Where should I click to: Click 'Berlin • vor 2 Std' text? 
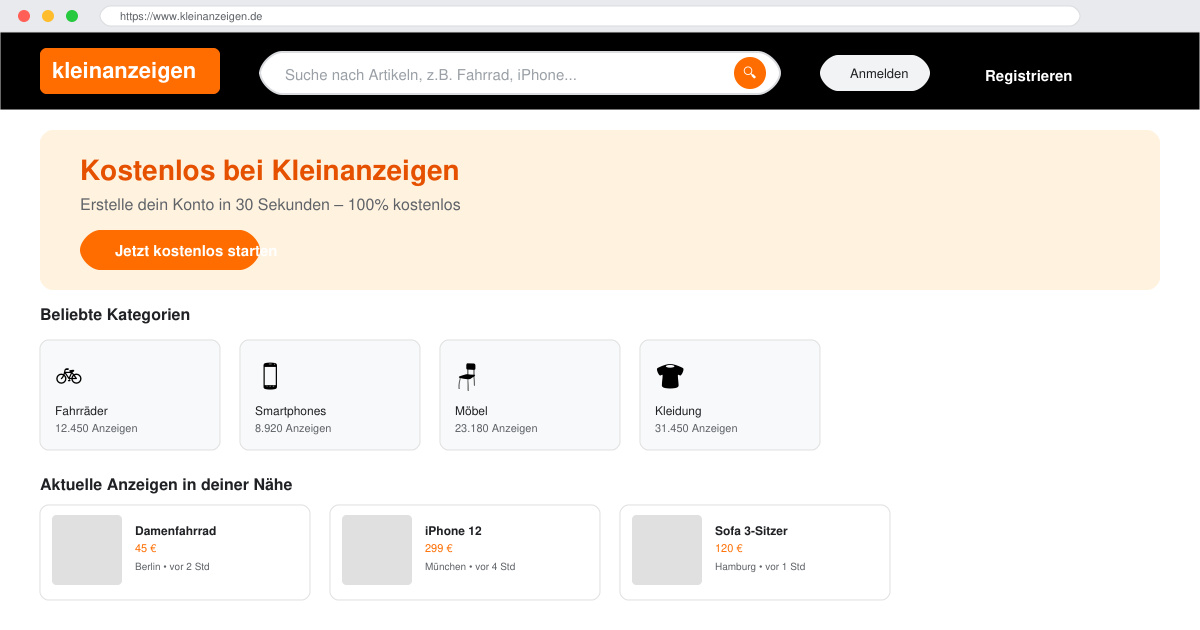[x=172, y=566]
